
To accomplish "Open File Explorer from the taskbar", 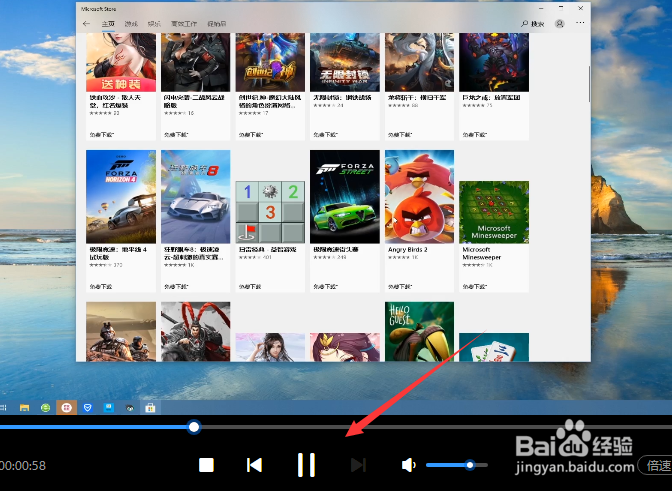I will (x=24, y=407).
